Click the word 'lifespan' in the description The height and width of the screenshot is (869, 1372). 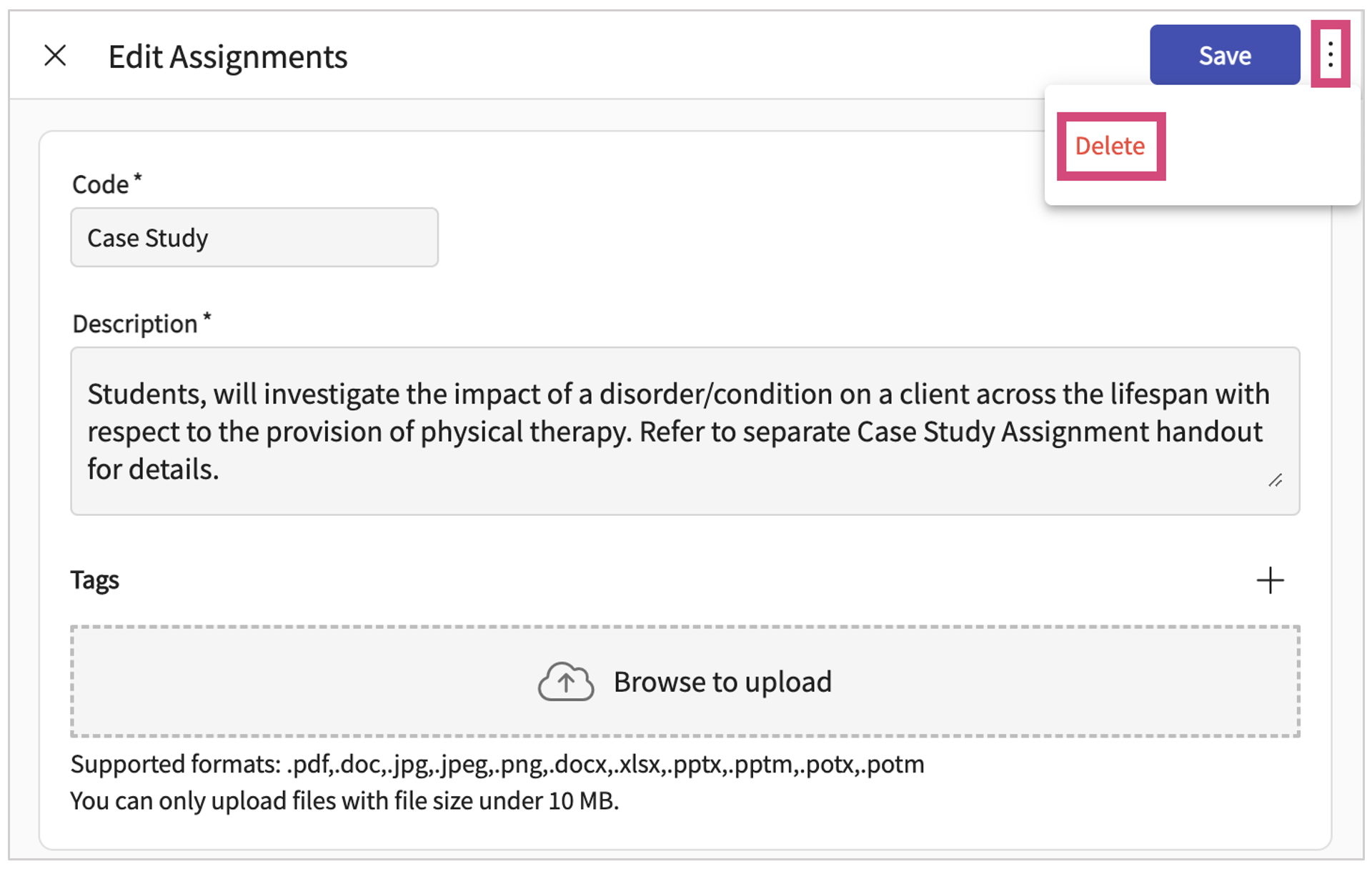[x=1148, y=394]
